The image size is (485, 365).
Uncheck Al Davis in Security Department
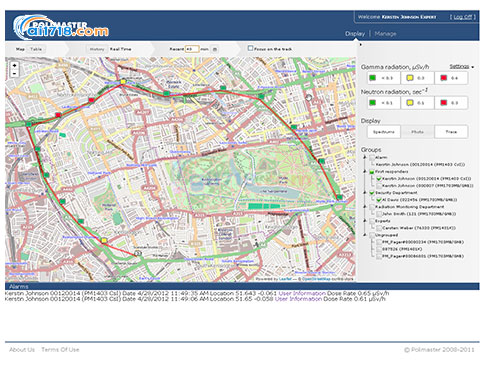tap(379, 200)
